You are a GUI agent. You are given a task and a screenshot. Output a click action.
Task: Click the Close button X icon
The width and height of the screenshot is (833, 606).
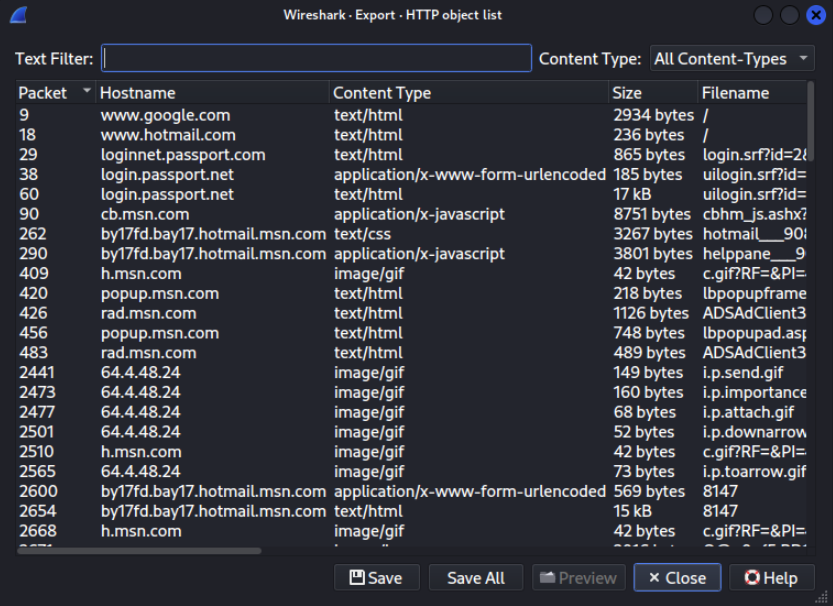point(653,578)
